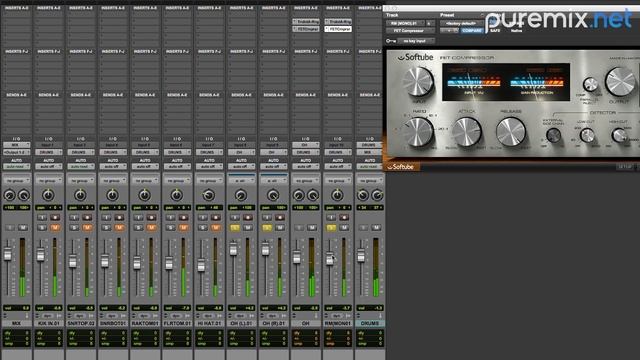This screenshot has width=640, height=360.
Task: Click the Setup button at plugin bottom
Action: point(624,167)
